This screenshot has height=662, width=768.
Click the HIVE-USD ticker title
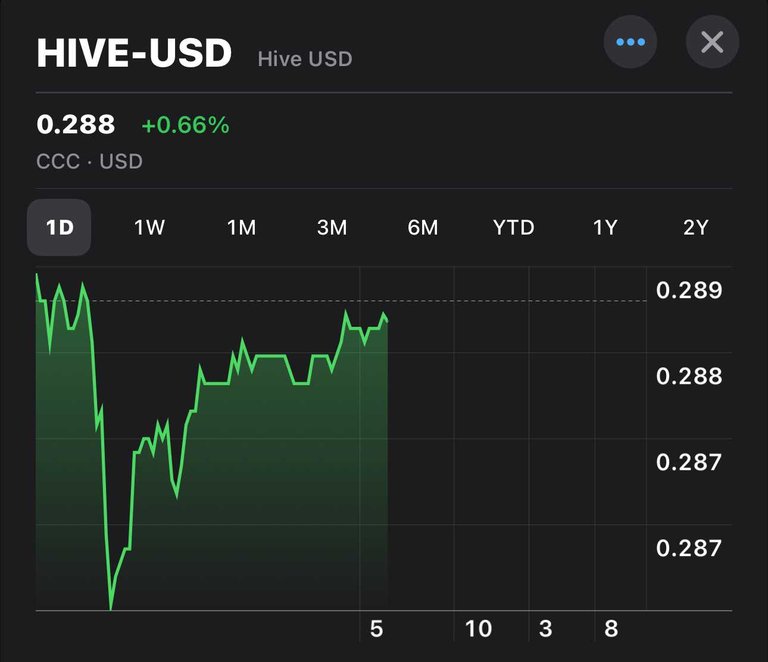(134, 53)
